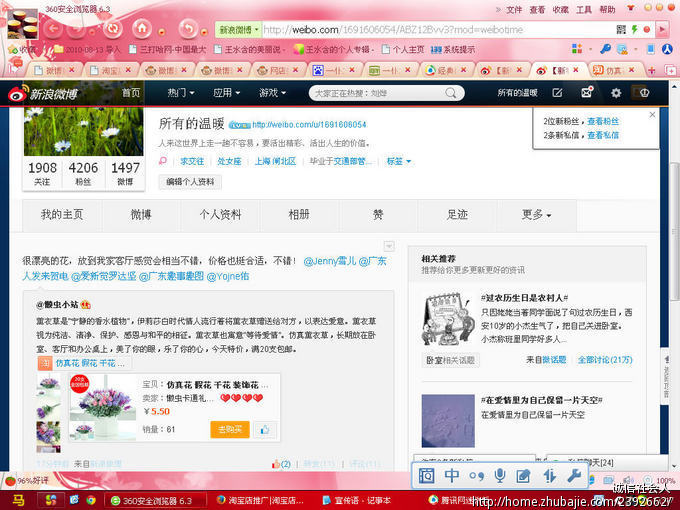Click the input method 中 language icon
This screenshot has width=680, height=510.
(x=452, y=476)
